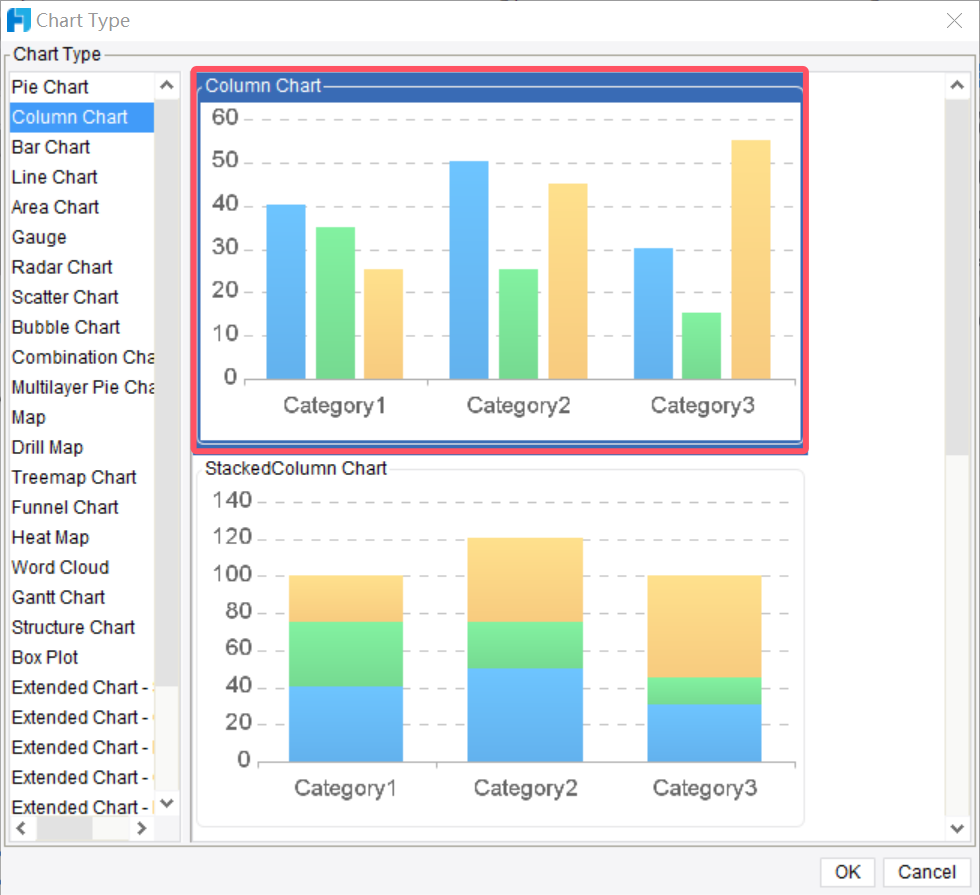Pick the Map chart type
The height and width of the screenshot is (895, 980).
pyautogui.click(x=82, y=417)
